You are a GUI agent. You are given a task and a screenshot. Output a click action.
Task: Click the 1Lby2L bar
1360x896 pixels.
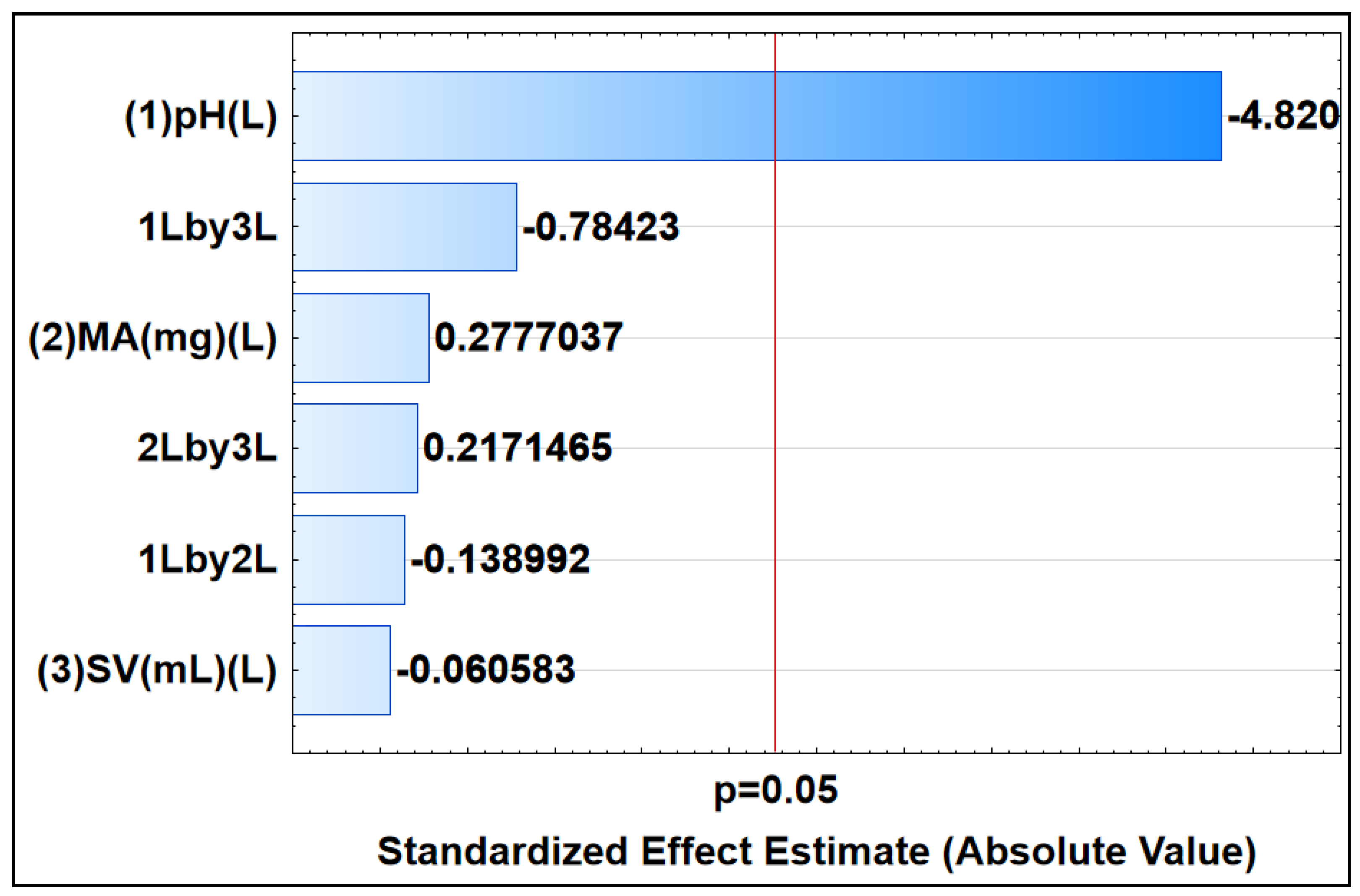(348, 559)
